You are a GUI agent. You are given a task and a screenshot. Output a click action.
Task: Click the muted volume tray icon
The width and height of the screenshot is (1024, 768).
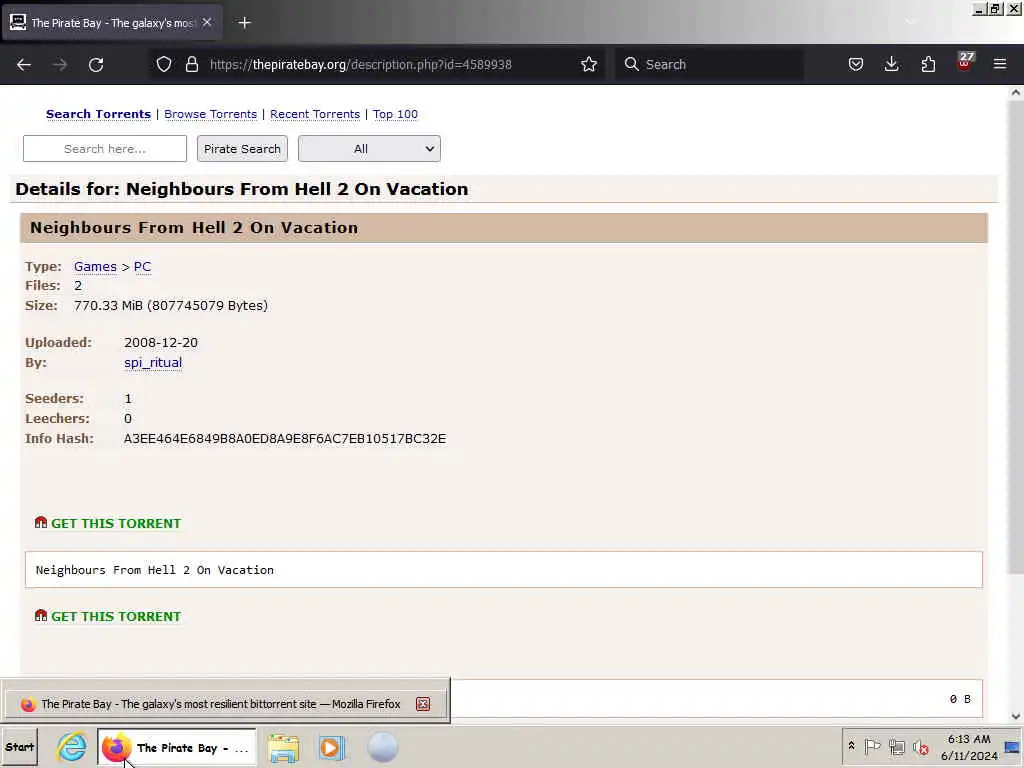(921, 747)
